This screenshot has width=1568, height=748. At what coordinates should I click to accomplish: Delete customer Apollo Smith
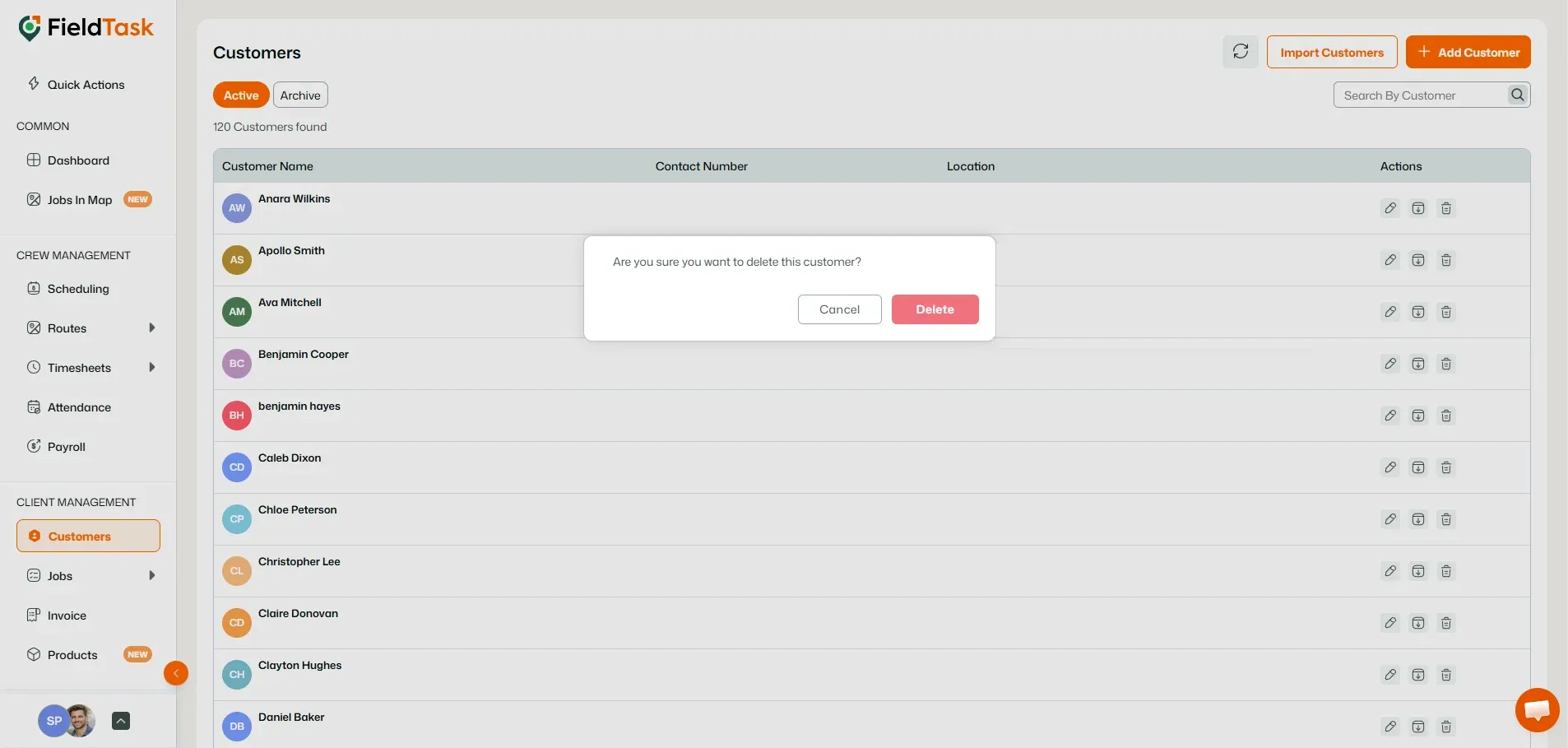coord(1446,260)
